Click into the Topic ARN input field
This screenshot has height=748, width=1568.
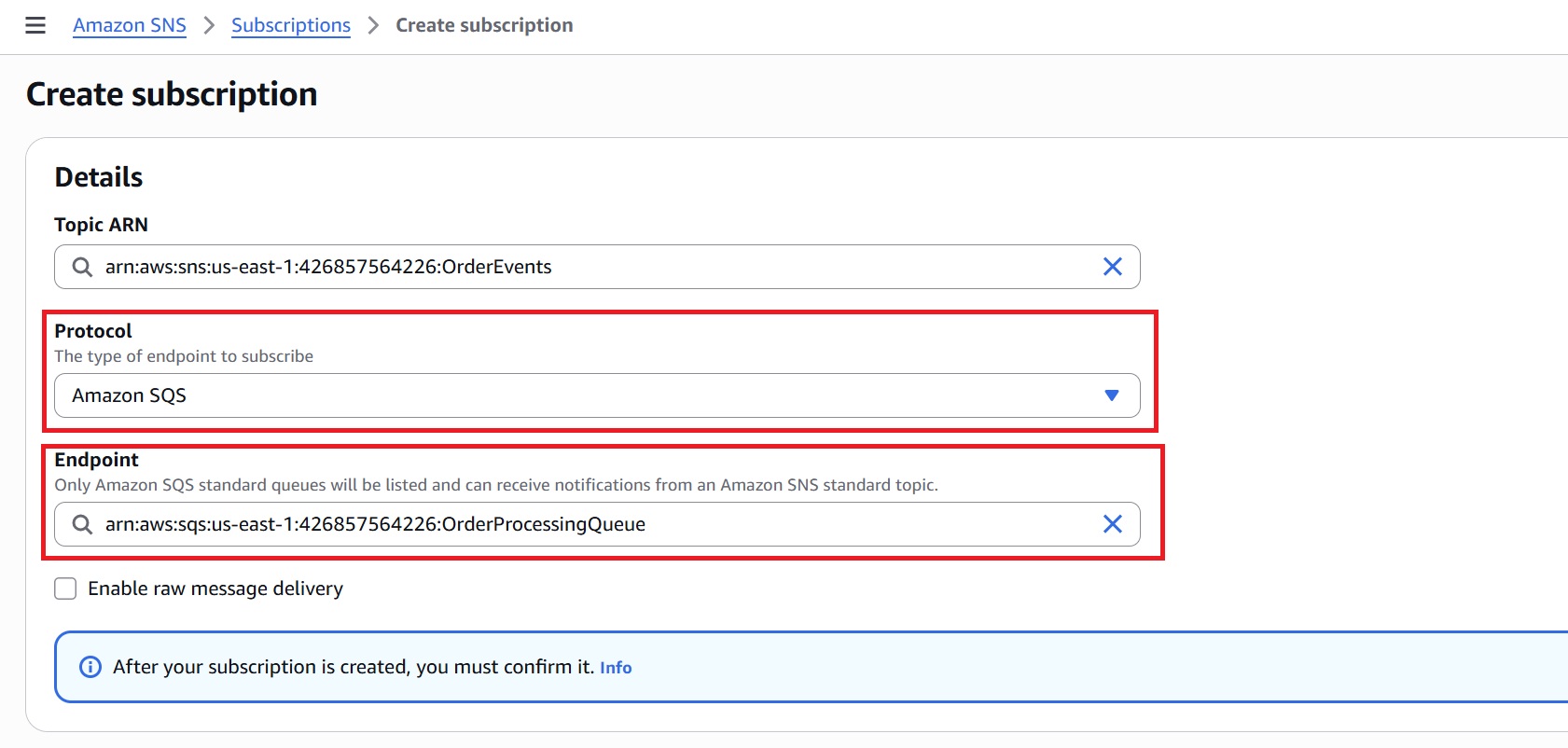click(x=597, y=267)
